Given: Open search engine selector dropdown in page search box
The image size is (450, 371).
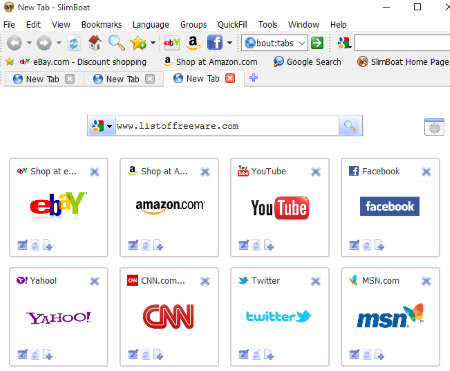Looking at the screenshot, I should click(109, 126).
